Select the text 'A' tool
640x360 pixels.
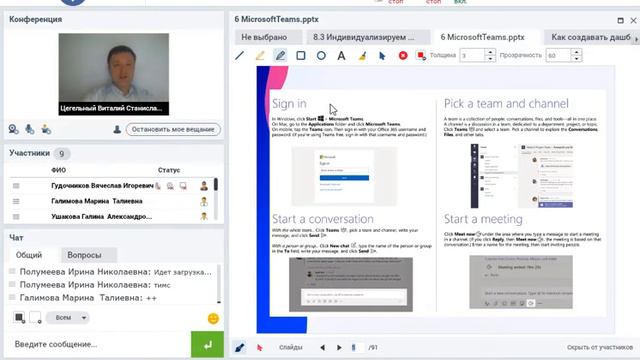pyautogui.click(x=341, y=56)
